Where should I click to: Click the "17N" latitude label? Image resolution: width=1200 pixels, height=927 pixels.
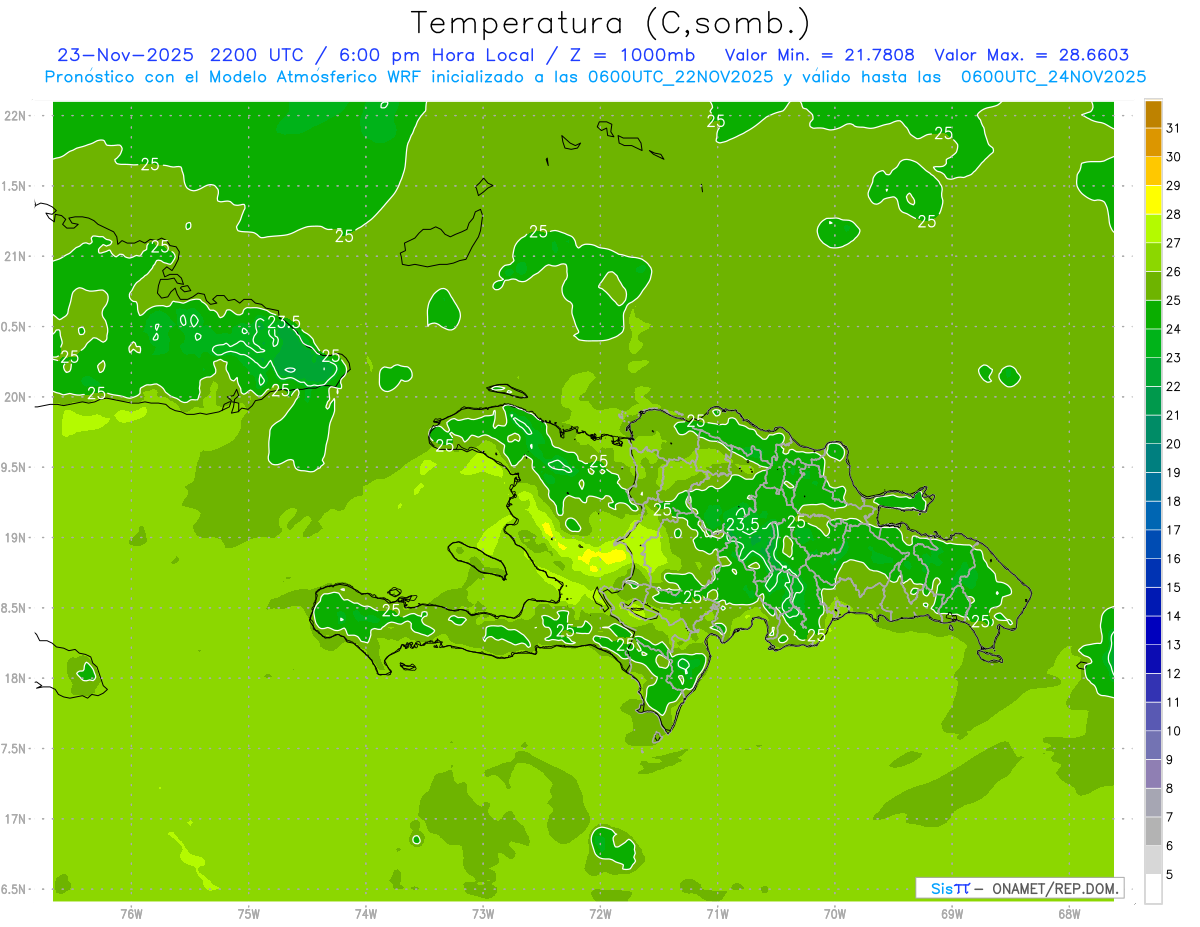coord(15,819)
